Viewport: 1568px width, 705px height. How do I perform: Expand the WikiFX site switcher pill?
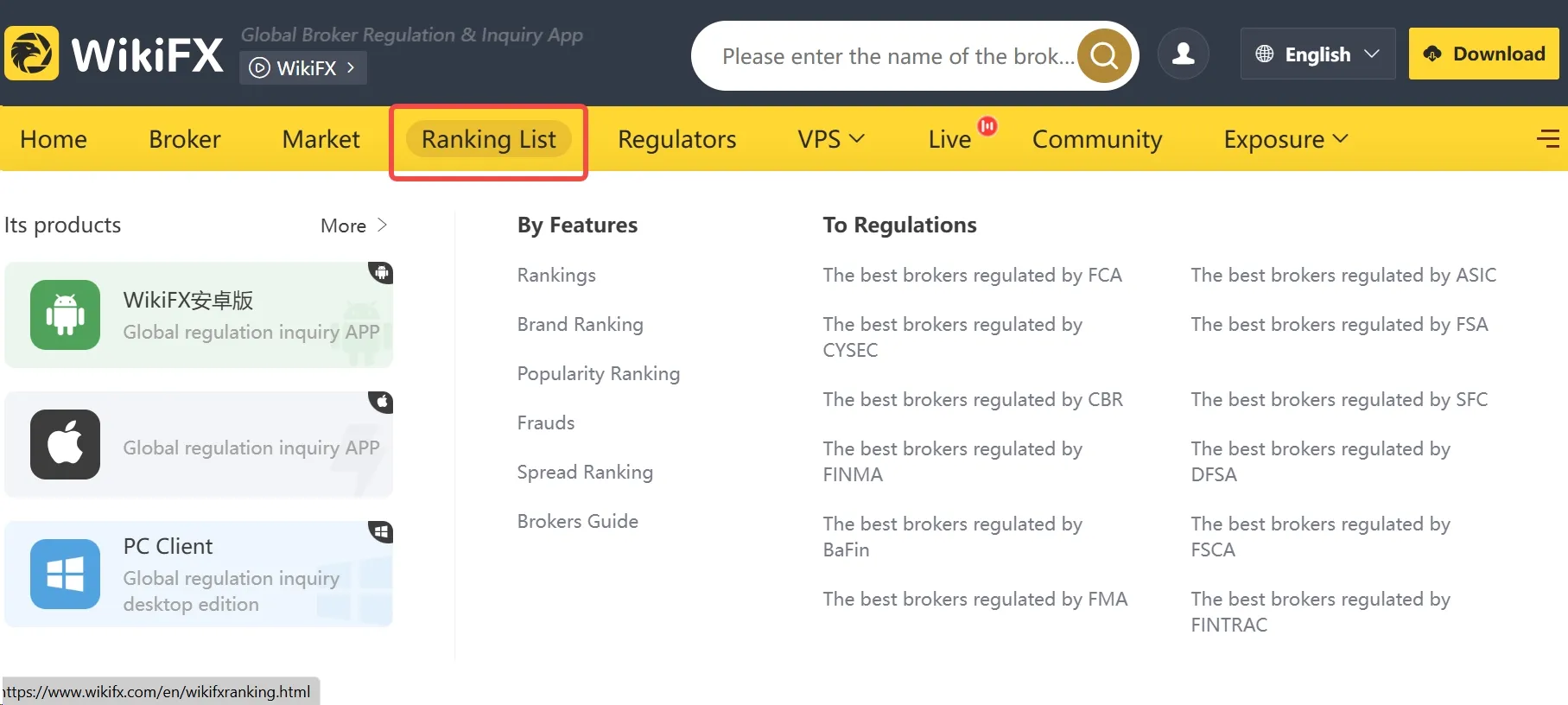pos(302,67)
